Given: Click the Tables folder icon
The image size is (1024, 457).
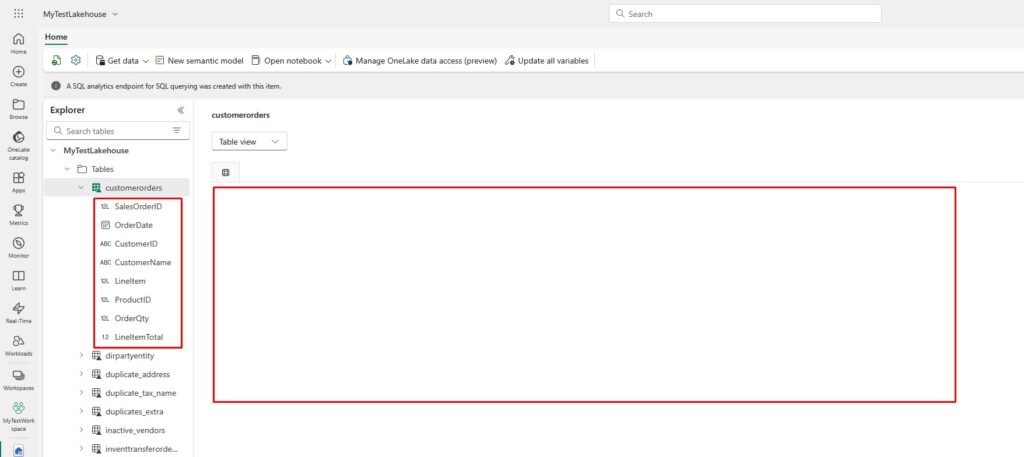Looking at the screenshot, I should (82, 169).
